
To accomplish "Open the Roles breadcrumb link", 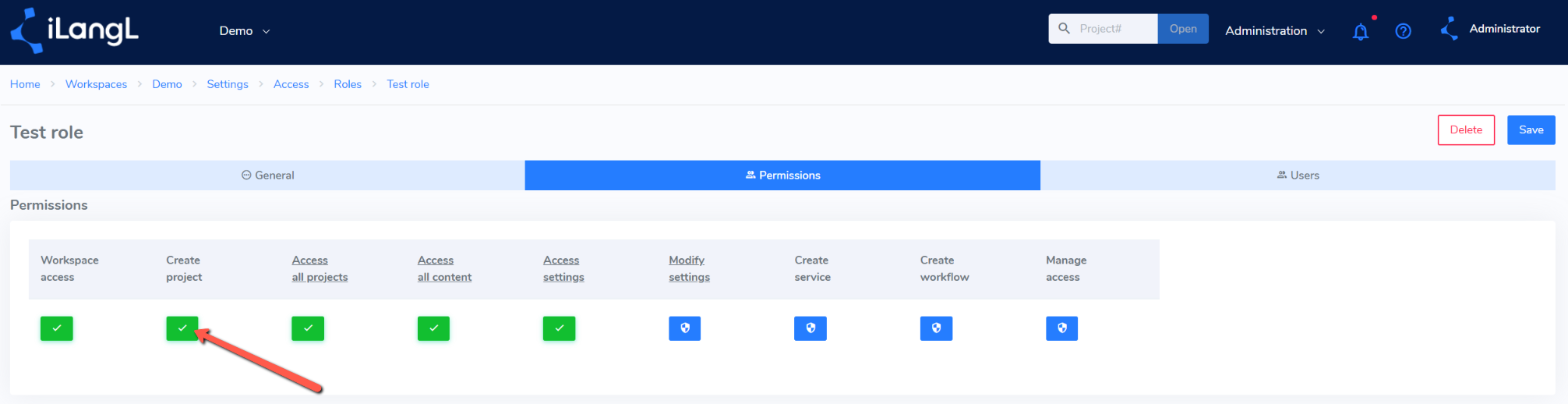I will click(x=348, y=84).
